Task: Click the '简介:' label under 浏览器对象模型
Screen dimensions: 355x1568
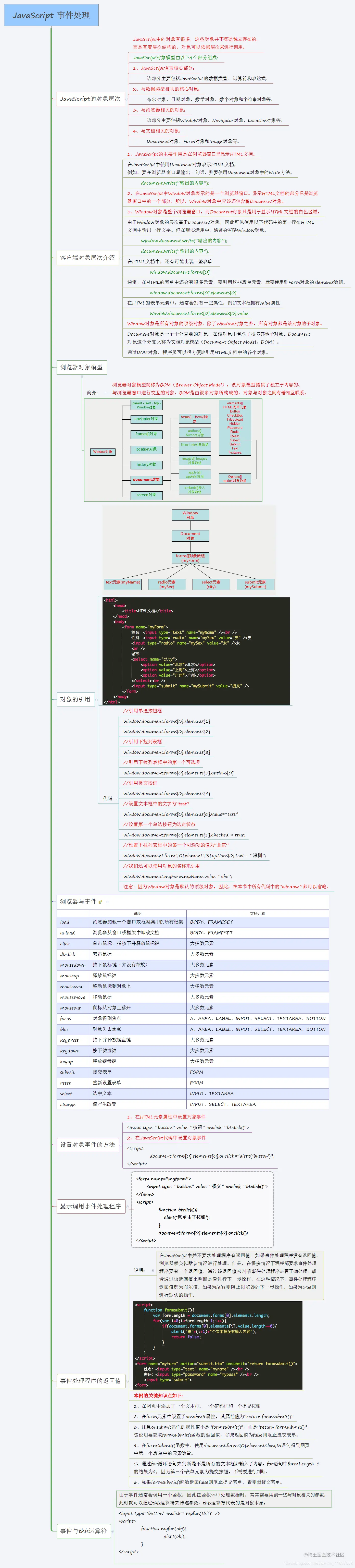Action: tap(92, 393)
